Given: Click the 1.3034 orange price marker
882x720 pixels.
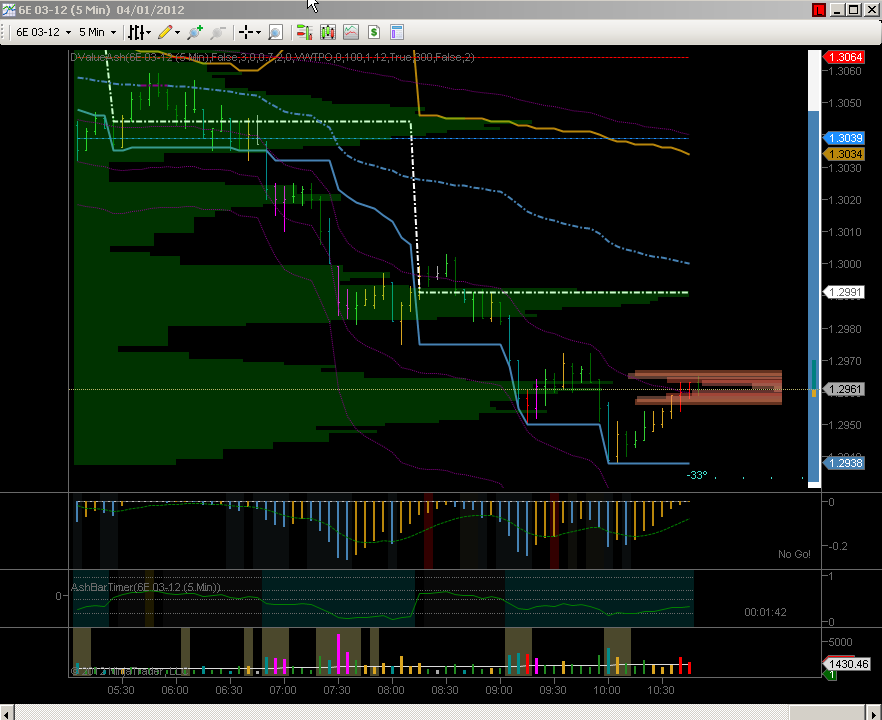Looking at the screenshot, I should point(844,154).
